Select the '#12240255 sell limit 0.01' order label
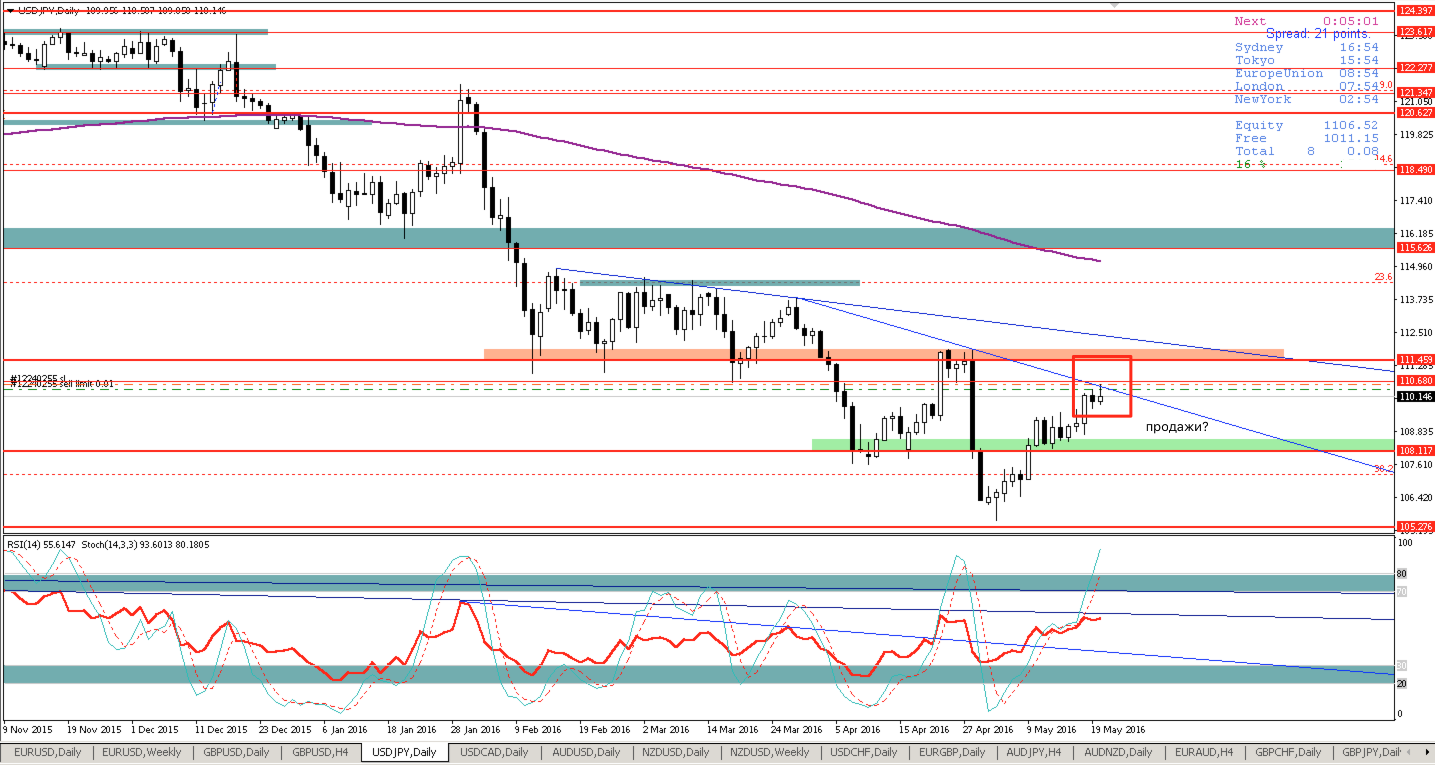 coord(62,383)
